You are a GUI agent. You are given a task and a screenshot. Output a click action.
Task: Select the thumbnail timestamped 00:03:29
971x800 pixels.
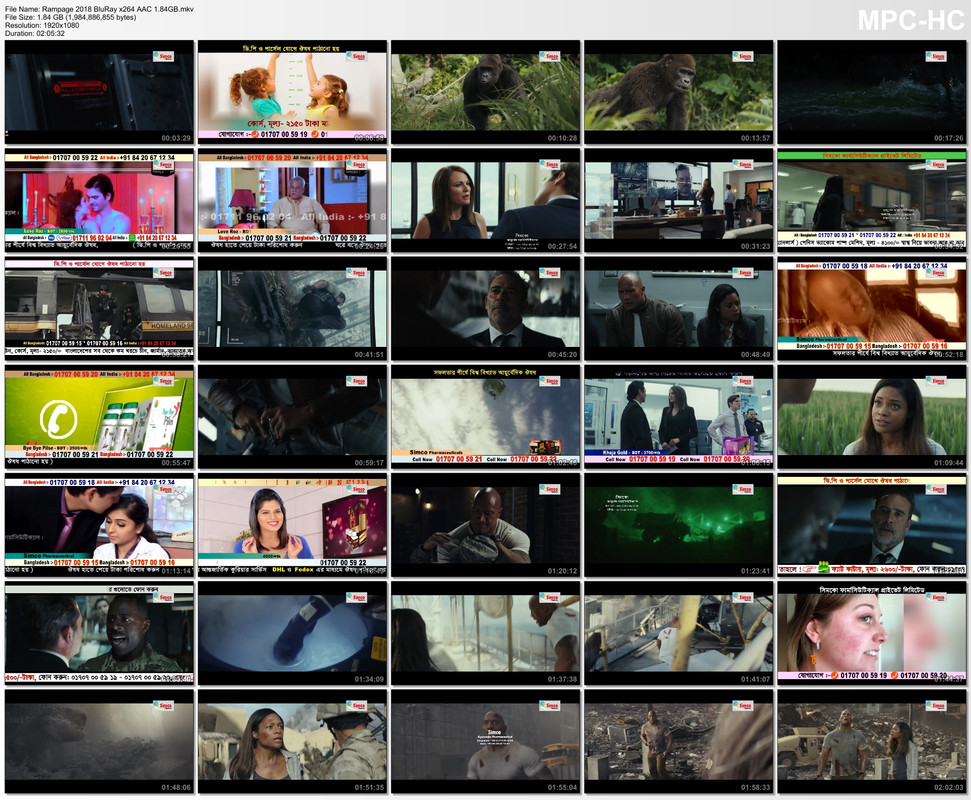pos(99,92)
